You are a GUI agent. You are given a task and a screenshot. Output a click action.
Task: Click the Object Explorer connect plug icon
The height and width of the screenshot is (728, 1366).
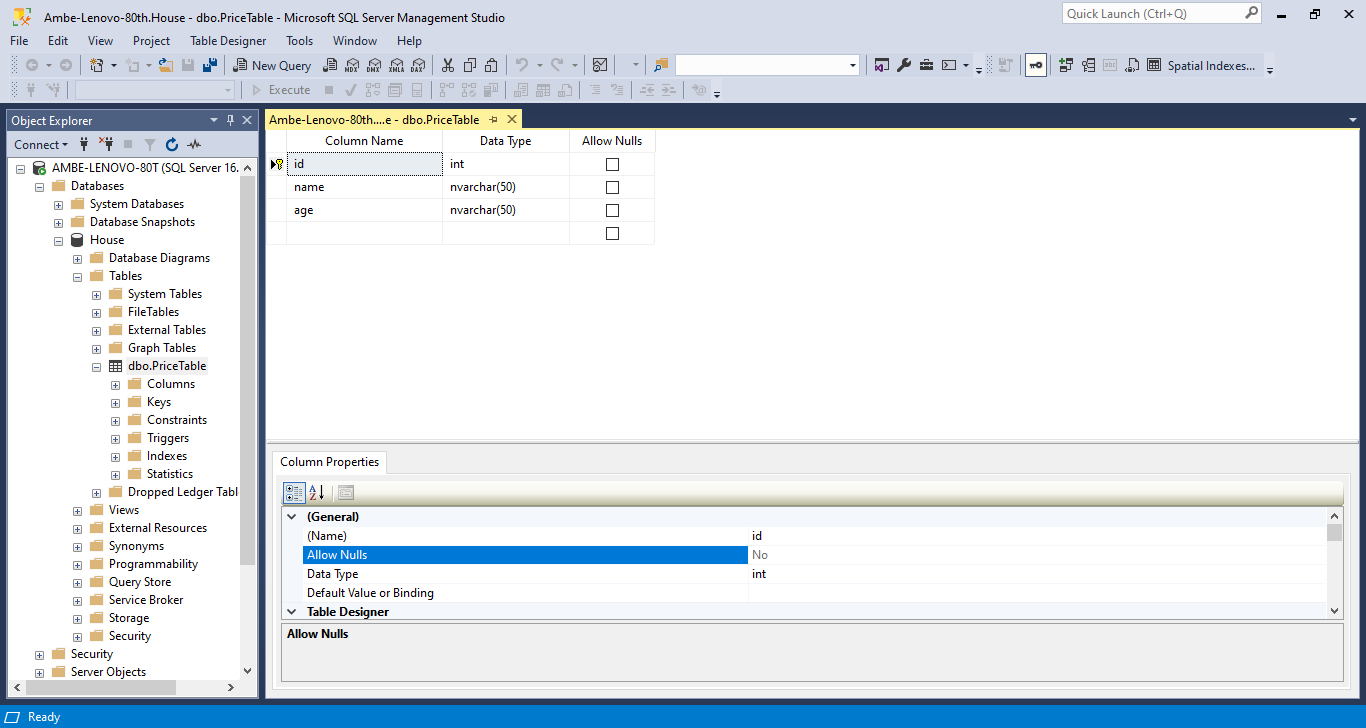[84, 144]
